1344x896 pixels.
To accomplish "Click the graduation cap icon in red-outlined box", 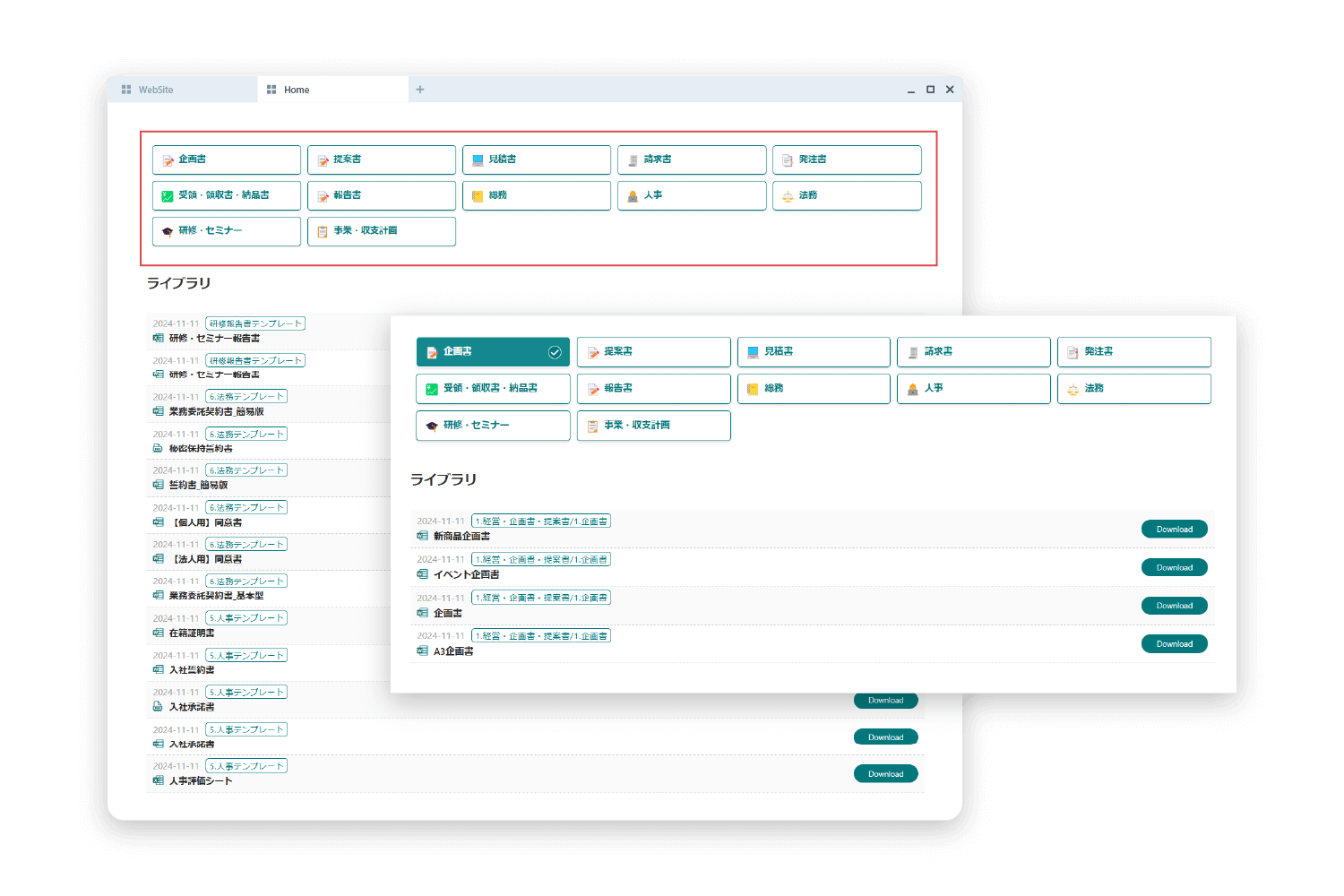I will (x=168, y=231).
